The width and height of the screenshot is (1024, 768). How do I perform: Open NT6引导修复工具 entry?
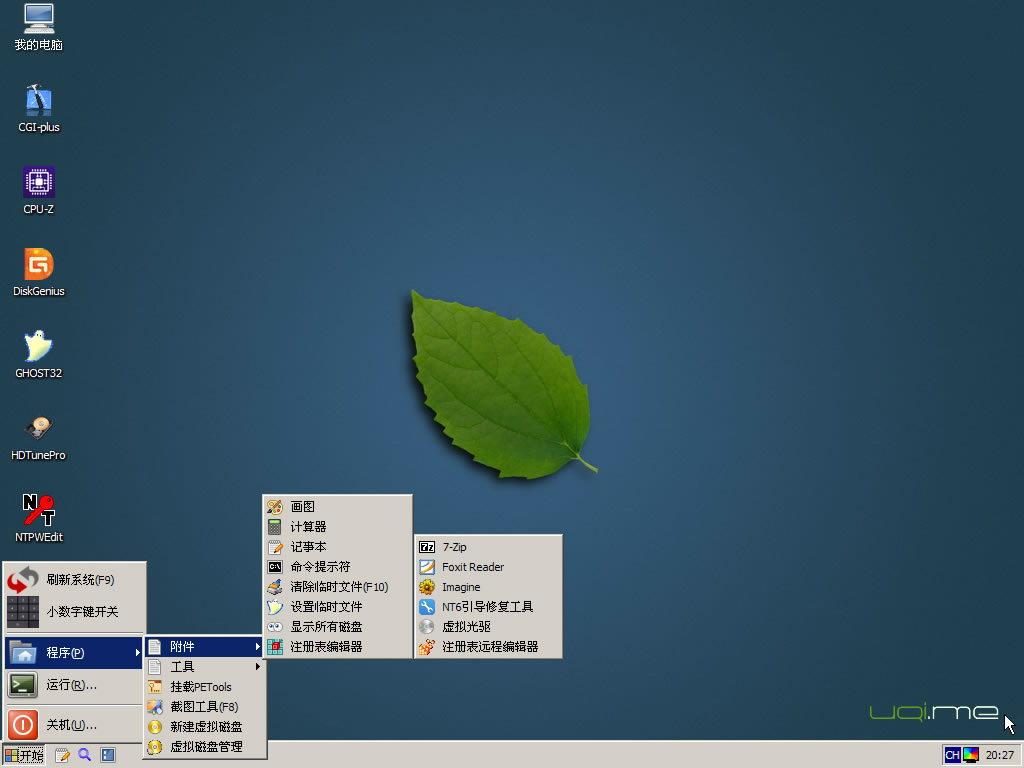(488, 607)
